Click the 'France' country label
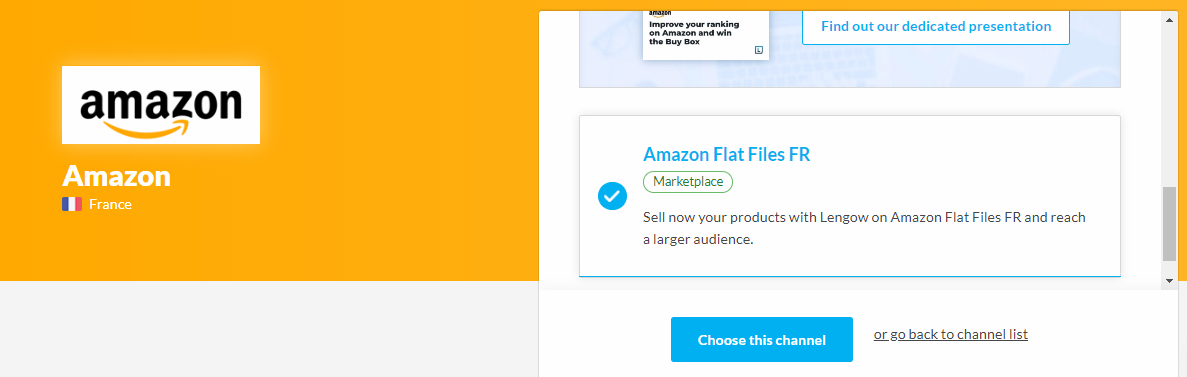 (x=111, y=204)
